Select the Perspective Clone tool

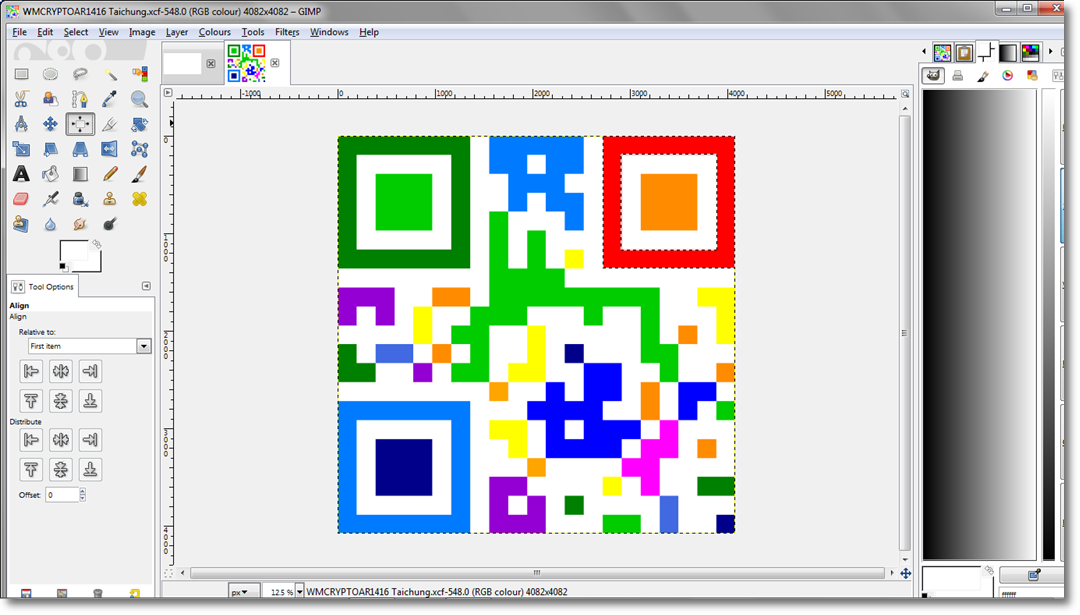(21, 224)
